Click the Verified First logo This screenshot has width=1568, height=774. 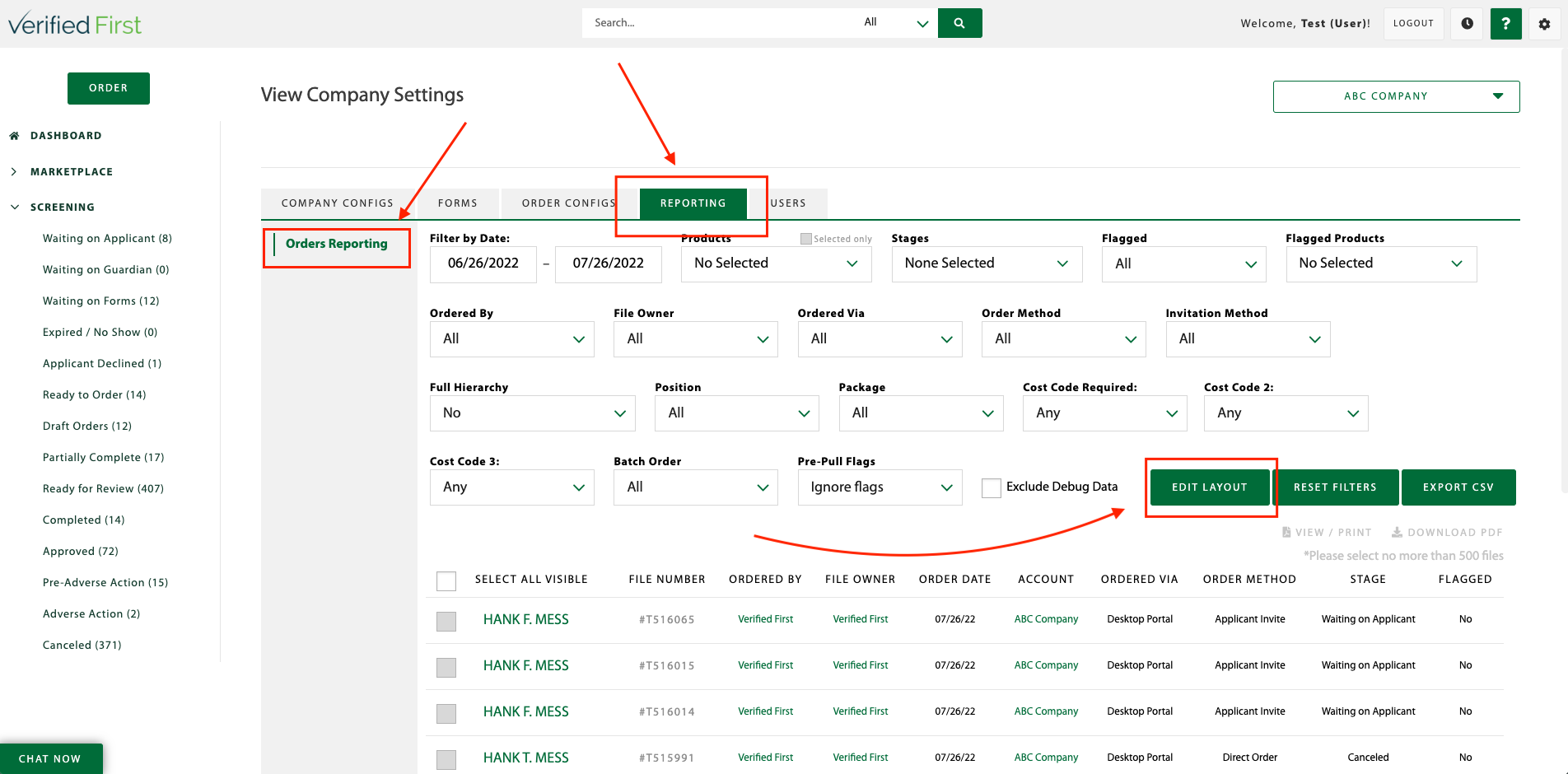75,24
